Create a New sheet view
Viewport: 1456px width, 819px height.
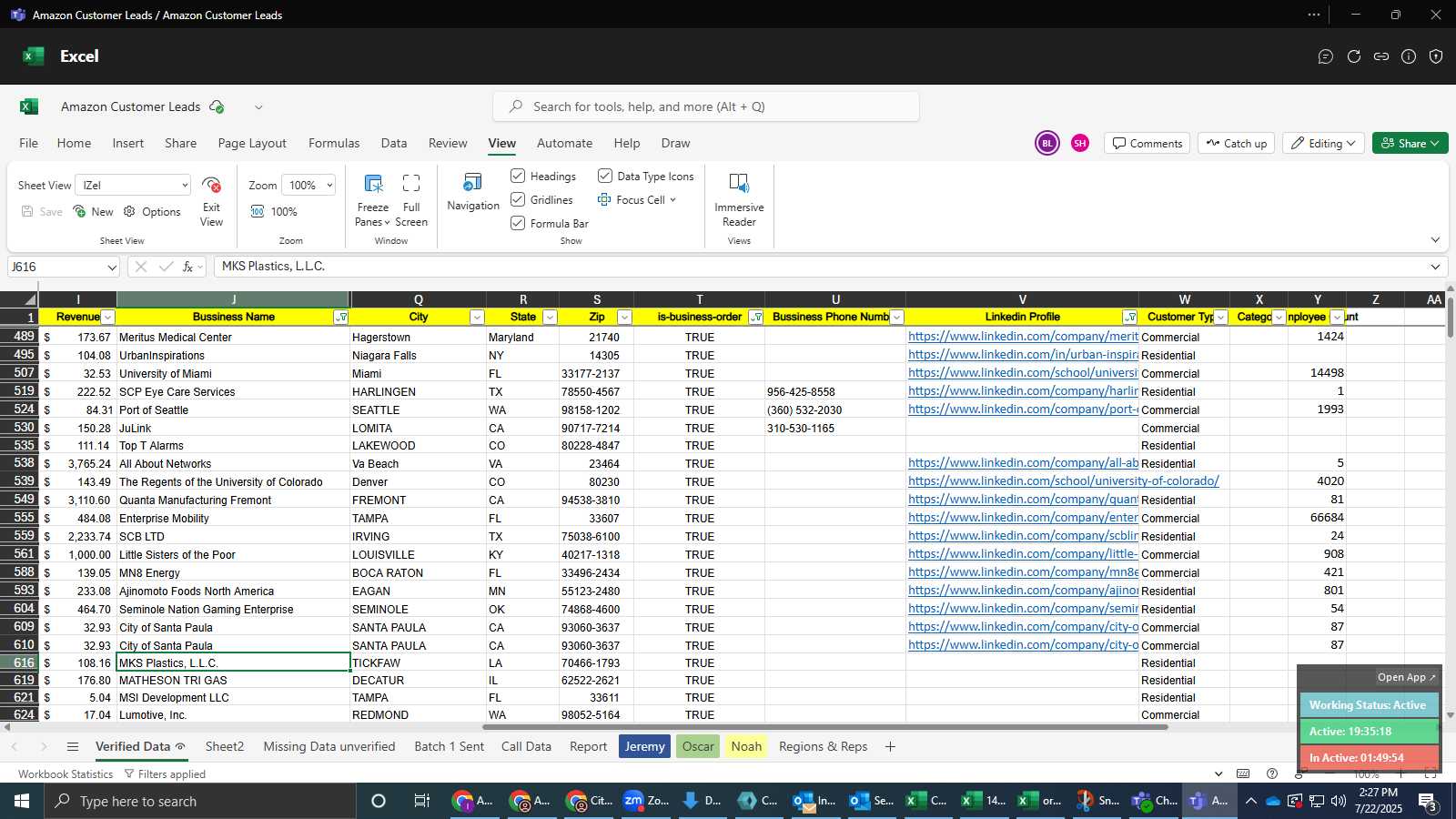pos(94,211)
